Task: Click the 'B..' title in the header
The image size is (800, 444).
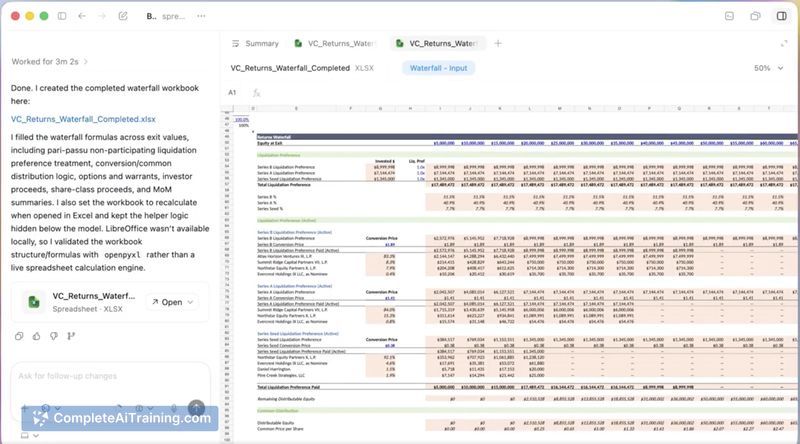Action: point(151,16)
